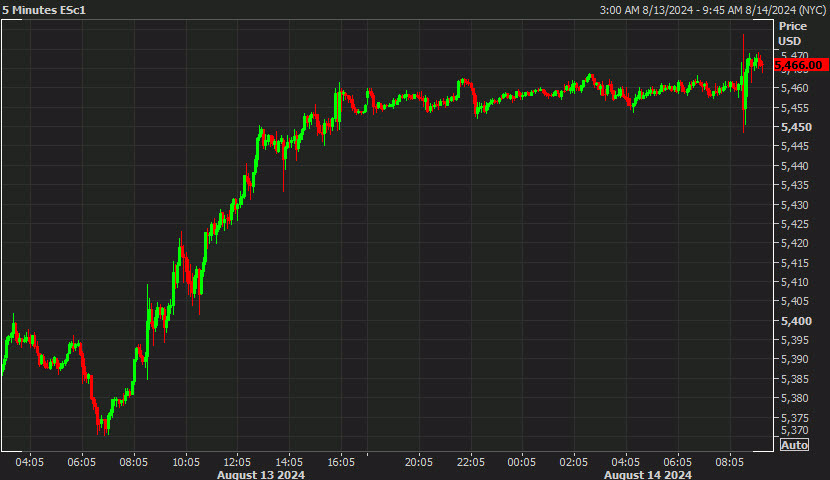Click the 14:05 time axis label
The width and height of the screenshot is (830, 480).
(289, 463)
